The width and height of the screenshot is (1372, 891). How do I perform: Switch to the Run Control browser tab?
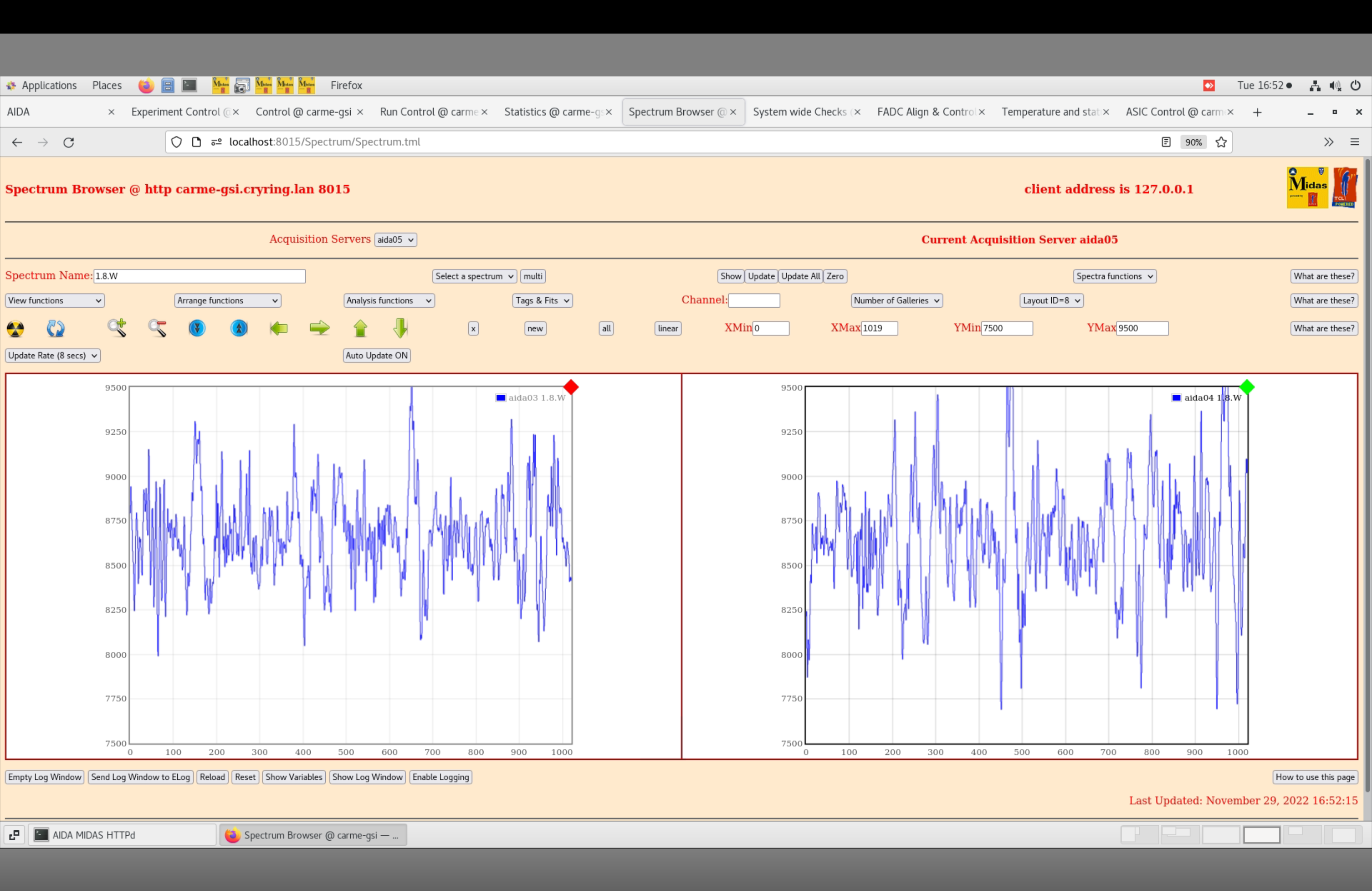click(x=428, y=112)
